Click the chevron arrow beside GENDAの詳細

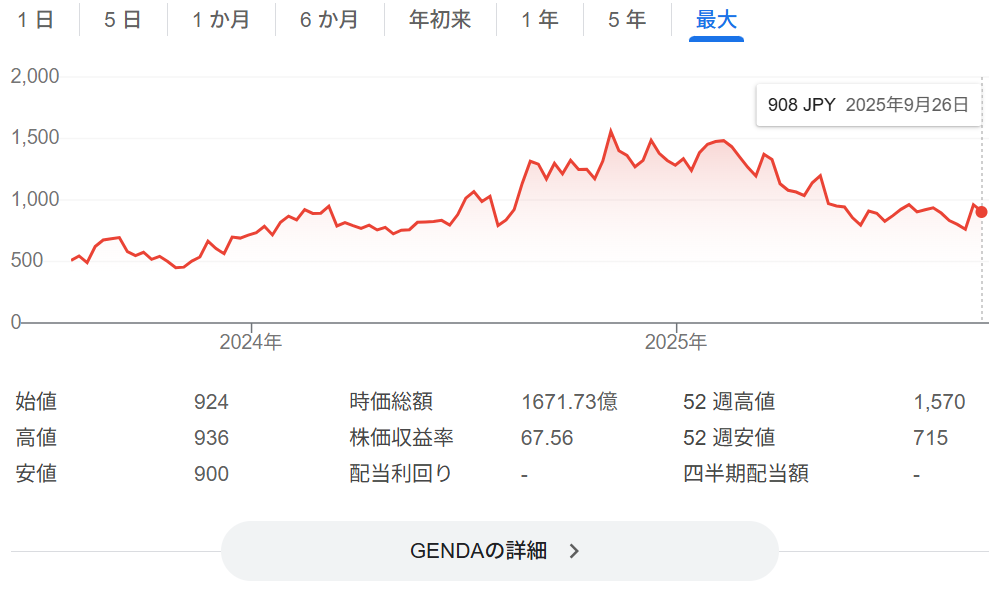coord(574,551)
